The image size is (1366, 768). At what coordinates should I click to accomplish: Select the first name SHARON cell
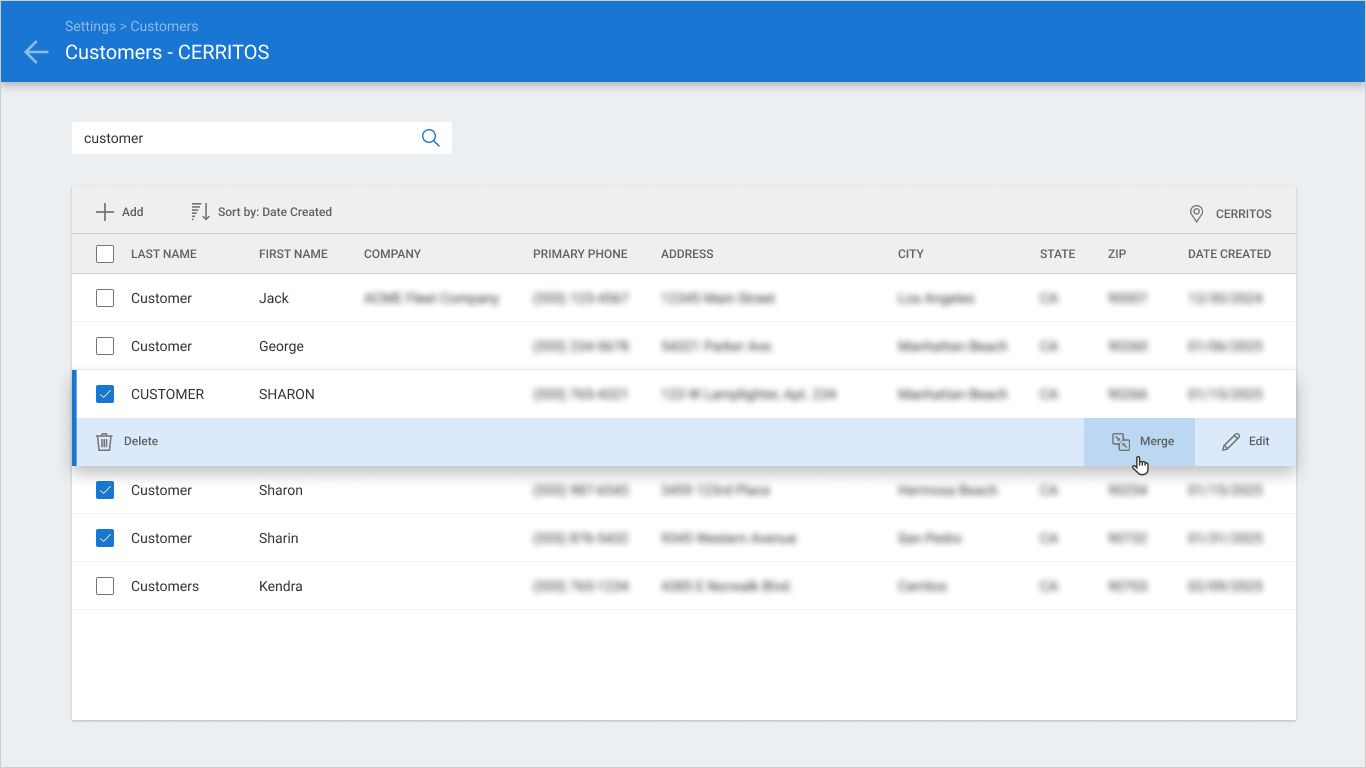coord(287,394)
